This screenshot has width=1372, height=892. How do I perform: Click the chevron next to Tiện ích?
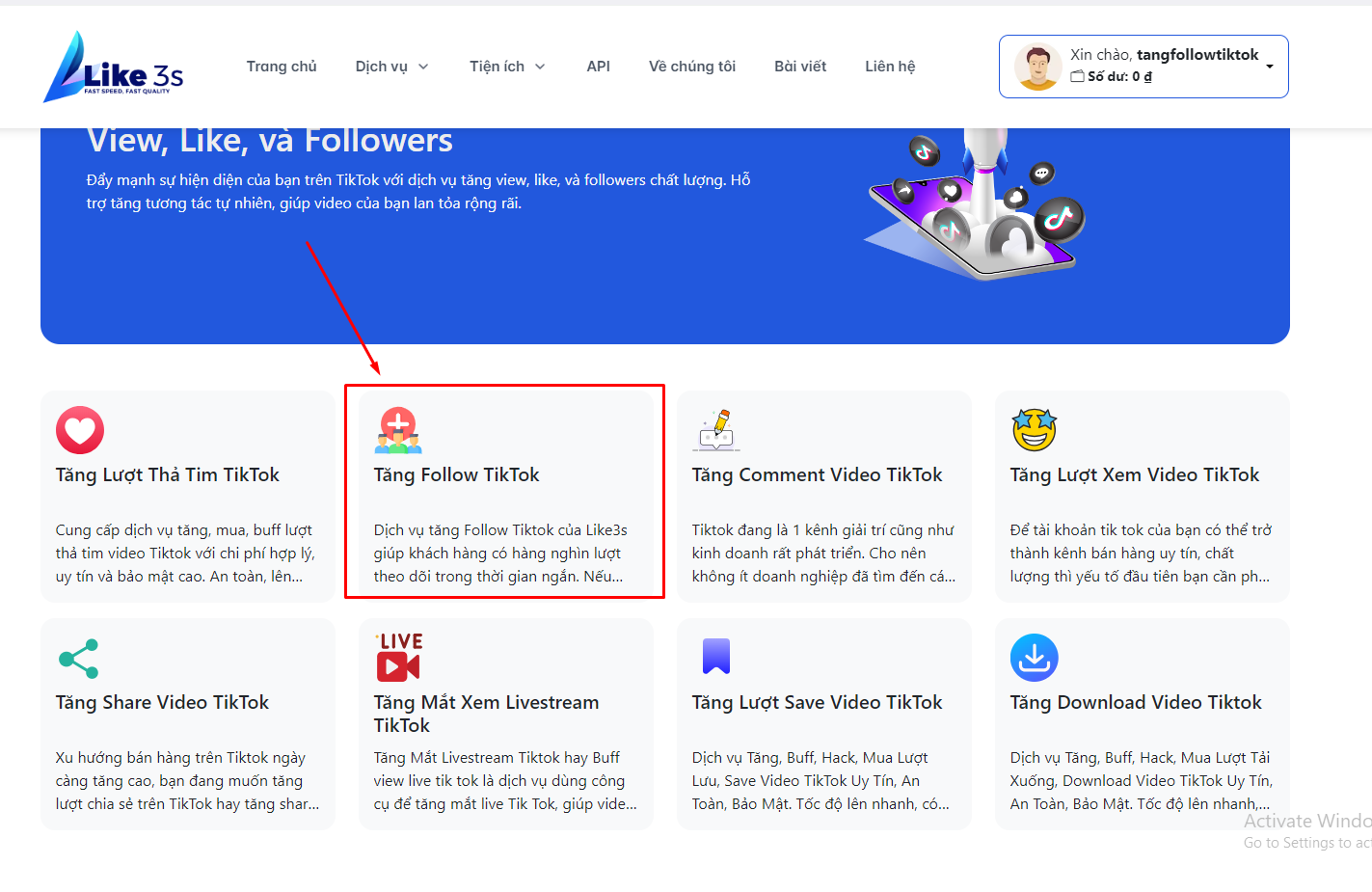coord(540,67)
